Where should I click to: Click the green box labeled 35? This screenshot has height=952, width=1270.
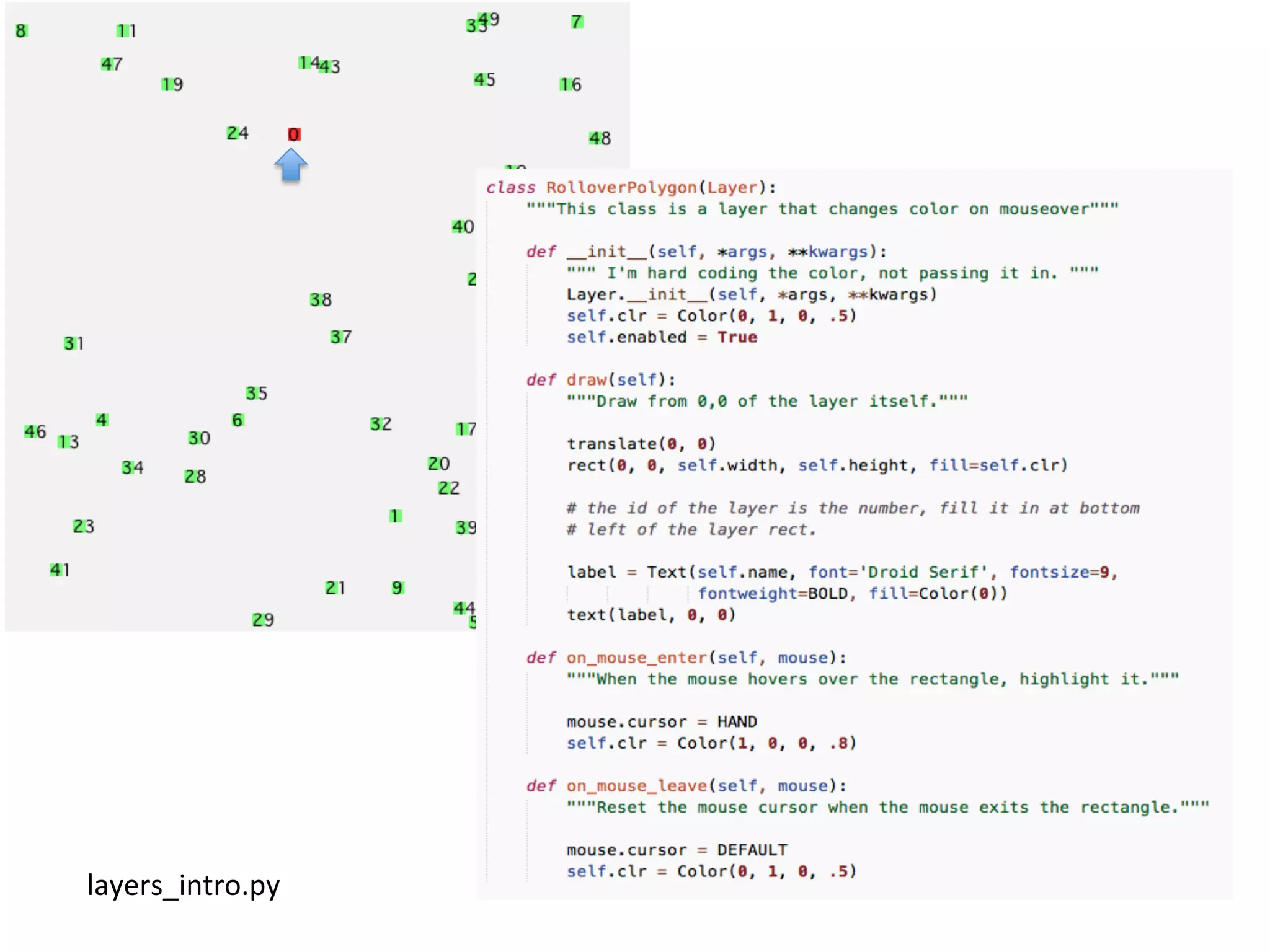[x=251, y=393]
